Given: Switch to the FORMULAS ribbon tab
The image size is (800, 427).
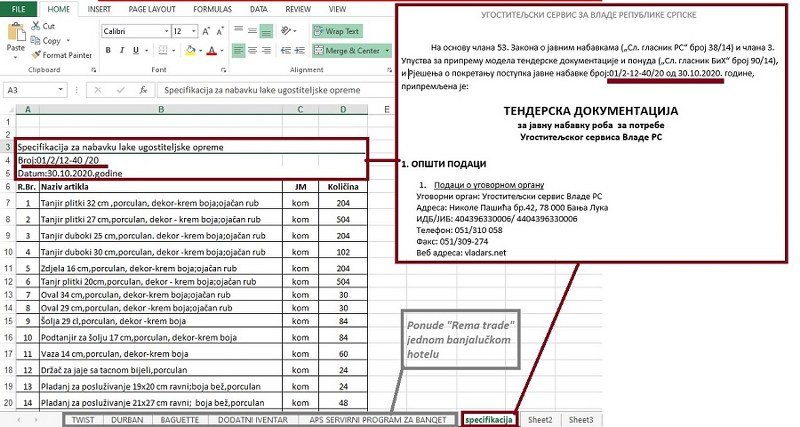Looking at the screenshot, I should tap(212, 9).
